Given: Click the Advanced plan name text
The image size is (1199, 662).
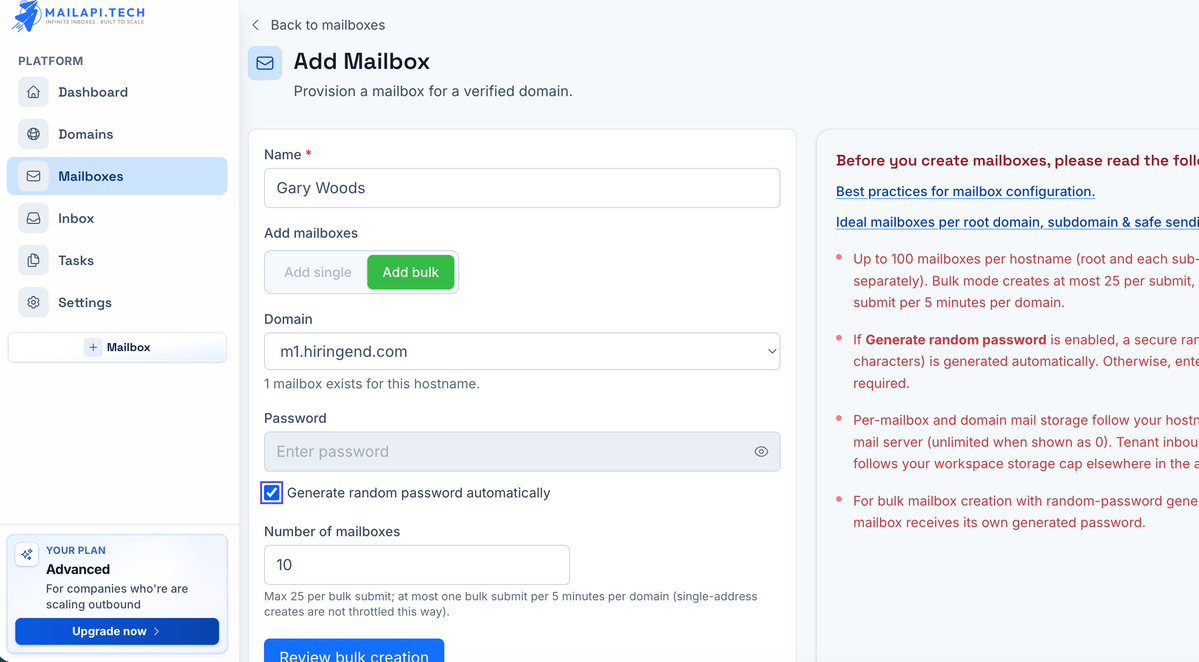Looking at the screenshot, I should (x=78, y=570).
